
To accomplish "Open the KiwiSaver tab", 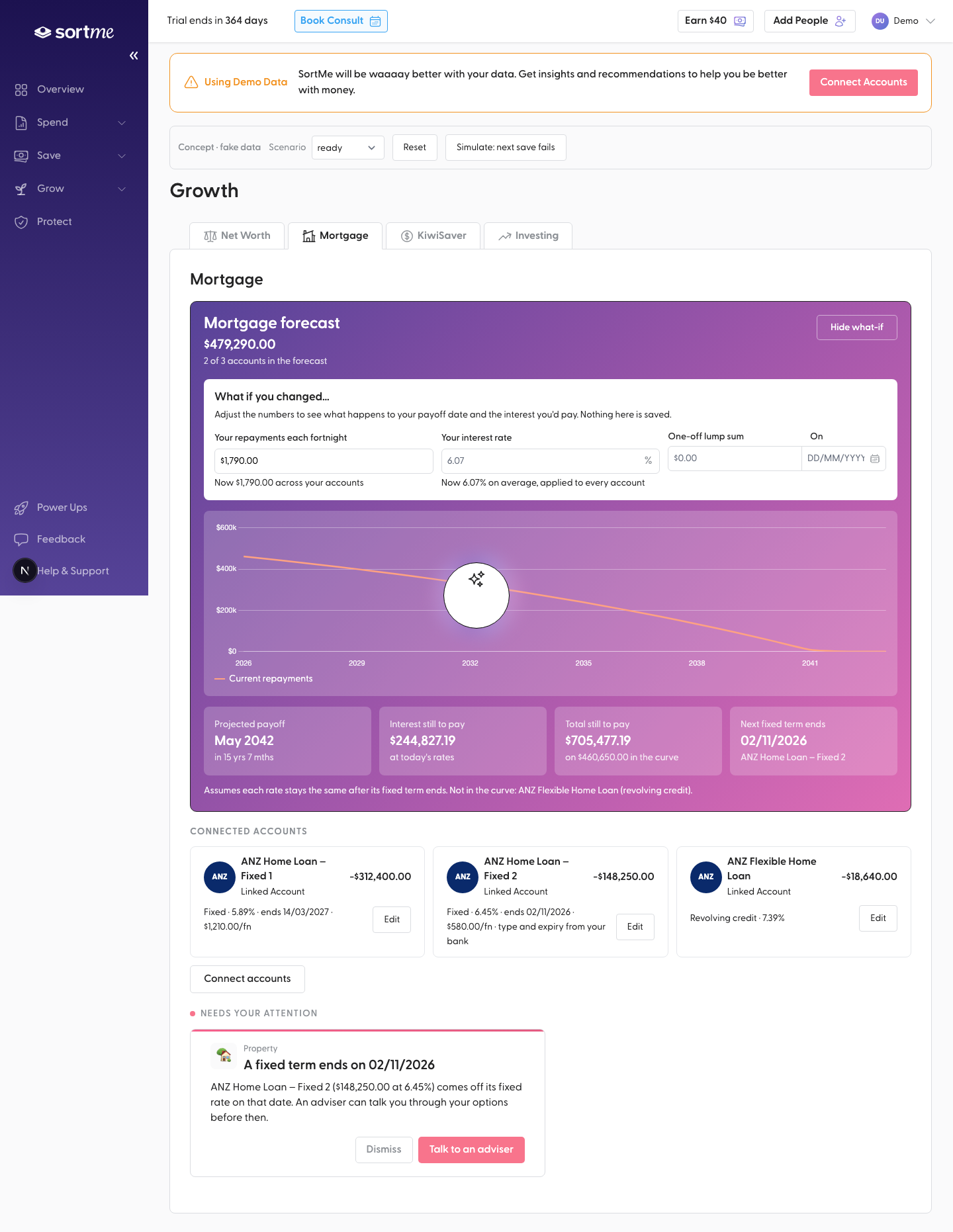I will (x=433, y=236).
